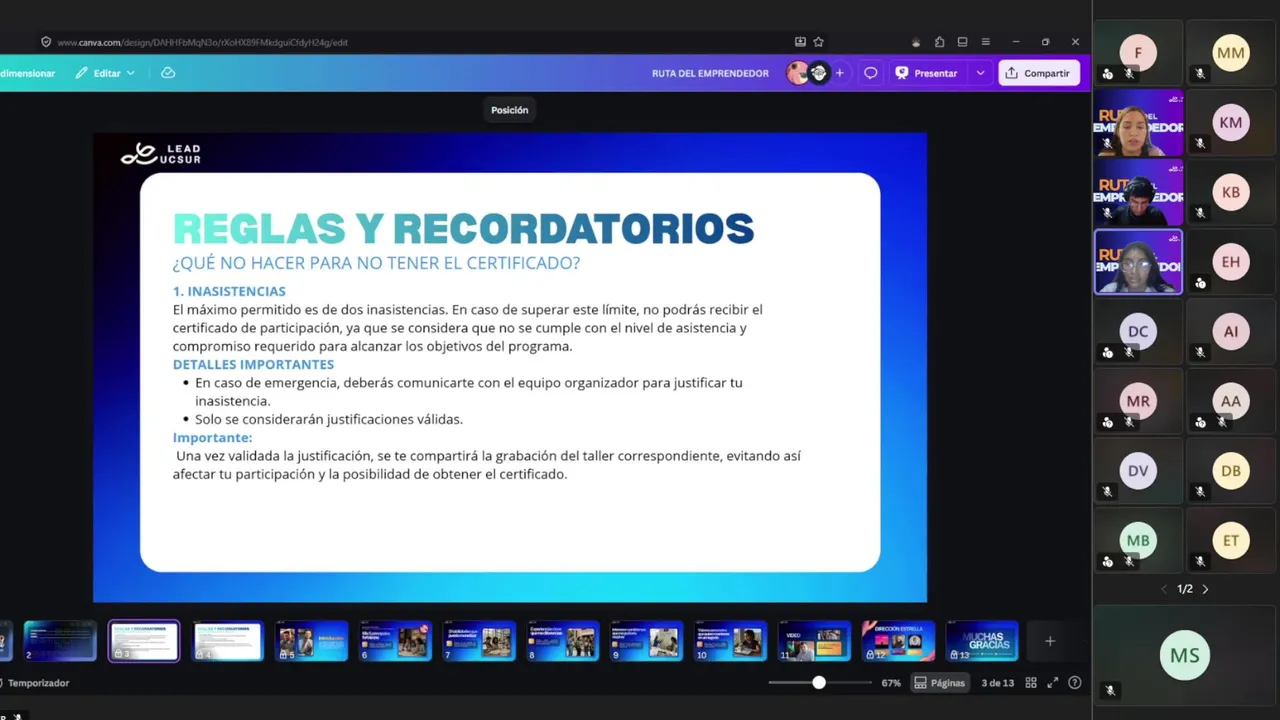Viewport: 1280px width, 720px height.
Task: Open the browser extensions puzzle icon
Action: click(x=939, y=42)
